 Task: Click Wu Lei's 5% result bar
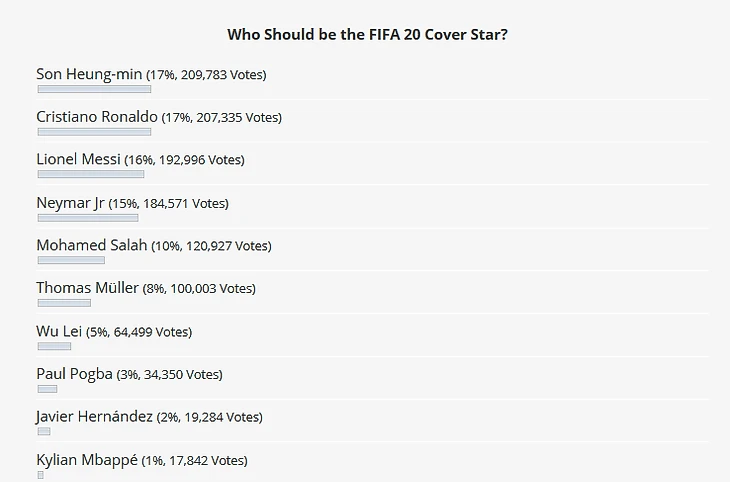tap(54, 346)
